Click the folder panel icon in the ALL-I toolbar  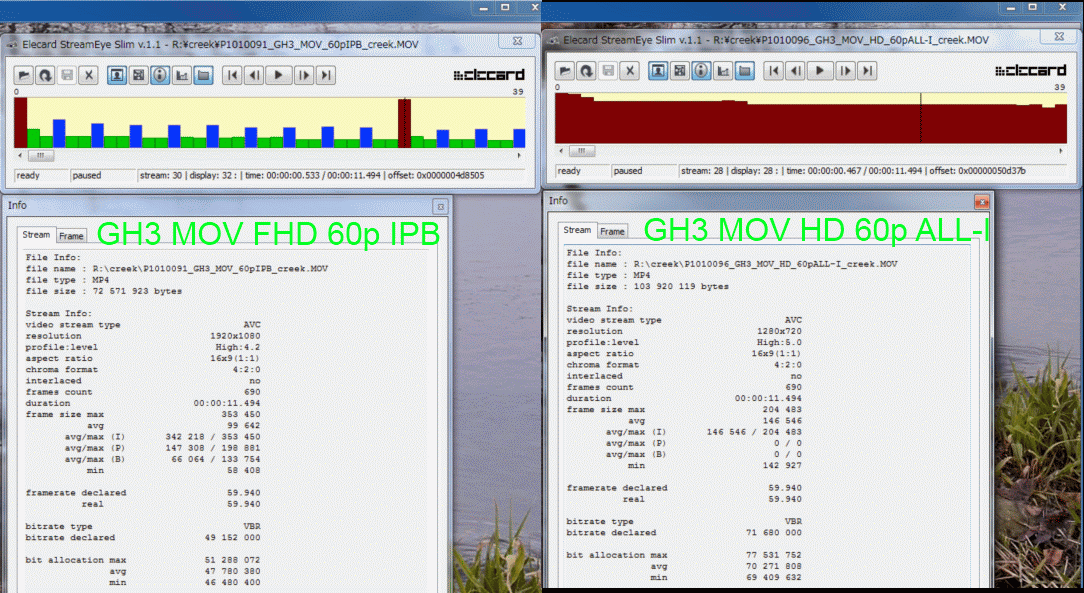tap(745, 71)
